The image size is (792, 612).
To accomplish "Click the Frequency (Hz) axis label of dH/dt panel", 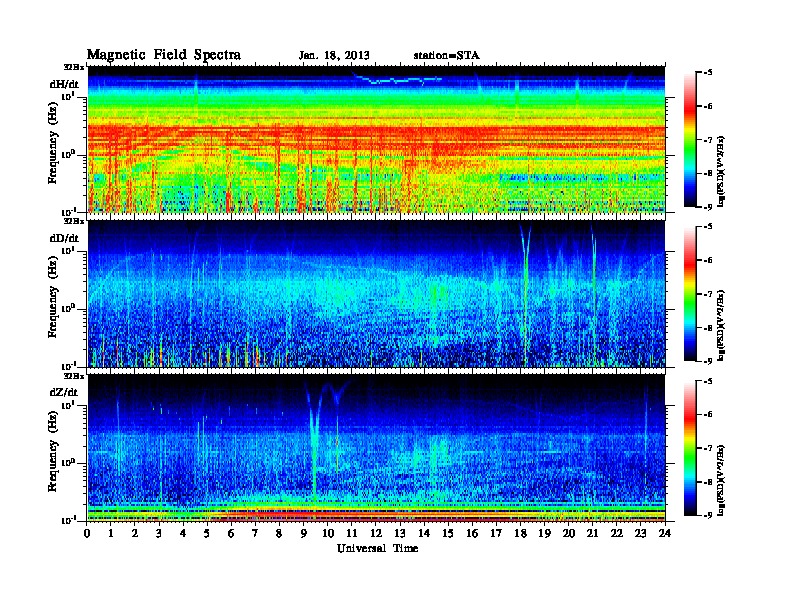I will [x=53, y=143].
